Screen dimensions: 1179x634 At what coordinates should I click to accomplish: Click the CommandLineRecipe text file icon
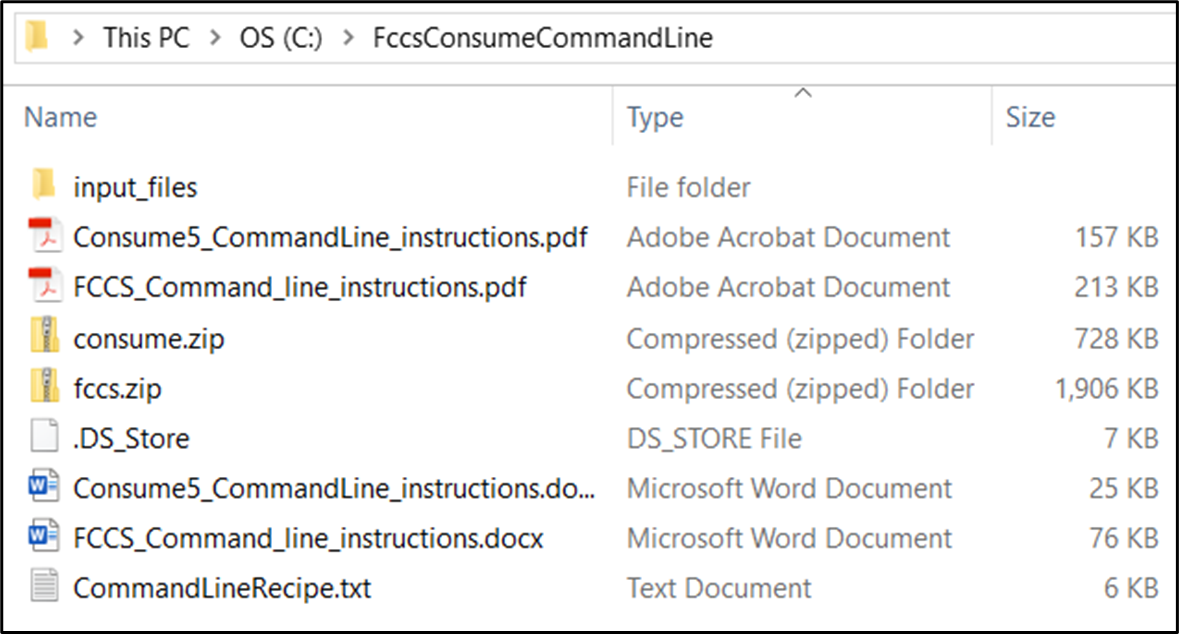pyautogui.click(x=43, y=588)
